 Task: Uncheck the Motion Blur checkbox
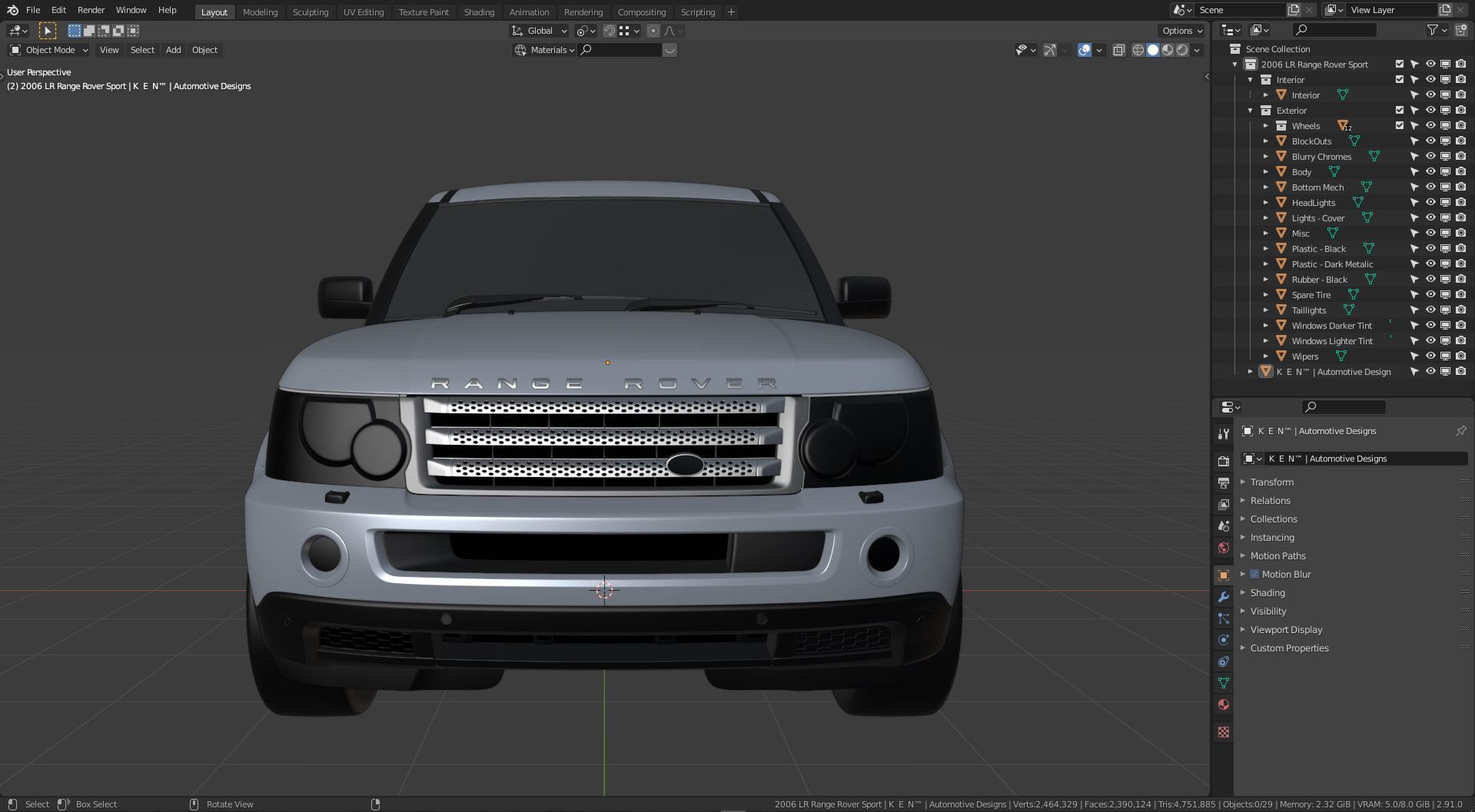[1254, 574]
